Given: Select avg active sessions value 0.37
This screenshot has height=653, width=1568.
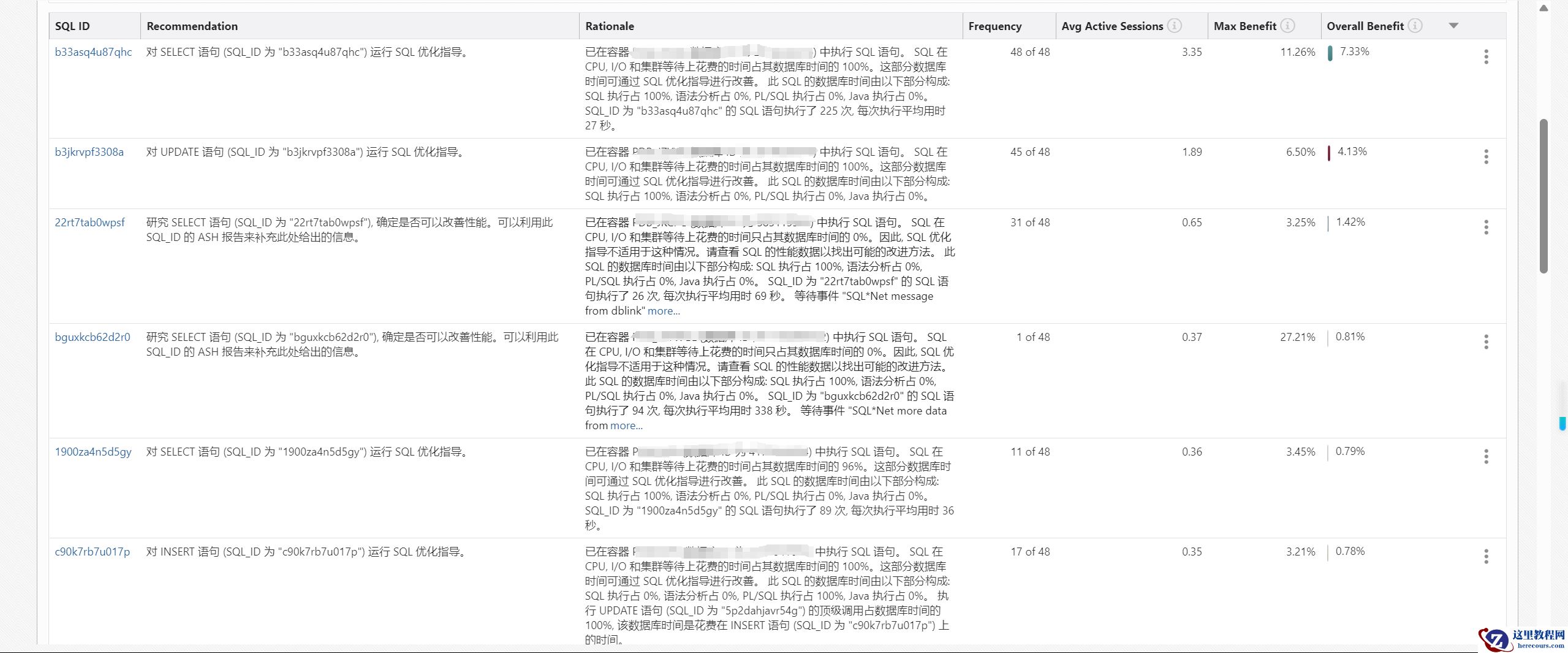Looking at the screenshot, I should click(x=1192, y=337).
